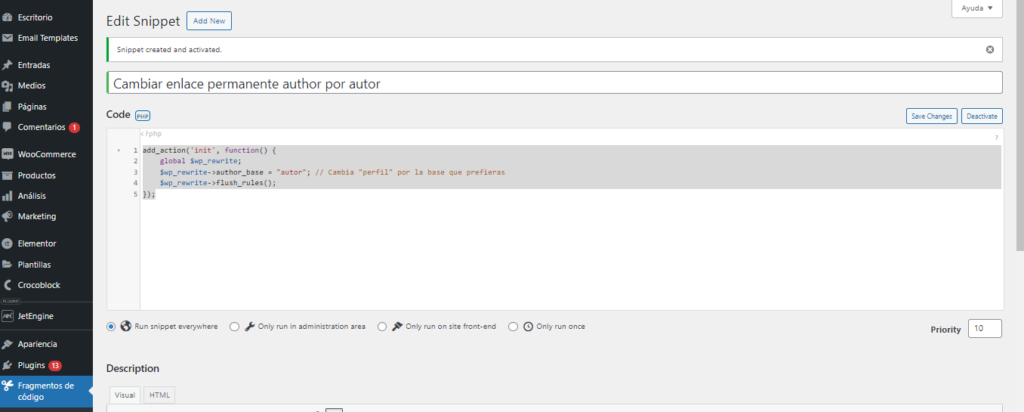The height and width of the screenshot is (412, 1024).
Task: Click the Medios media icon
Action: point(7,86)
